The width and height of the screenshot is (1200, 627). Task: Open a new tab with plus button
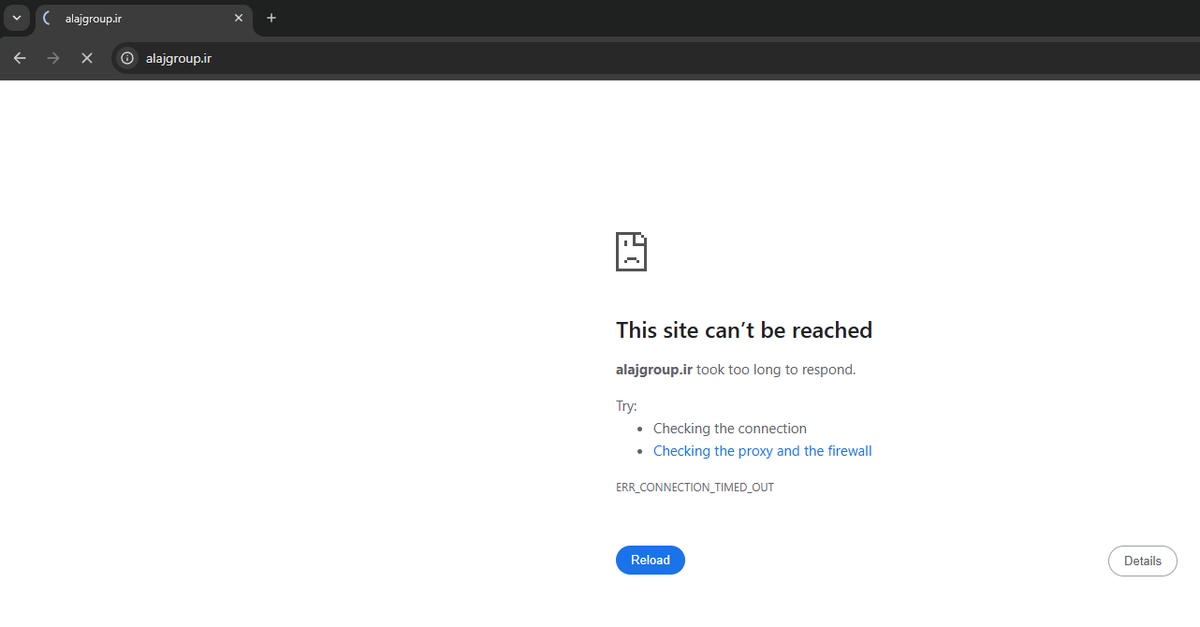[x=271, y=18]
